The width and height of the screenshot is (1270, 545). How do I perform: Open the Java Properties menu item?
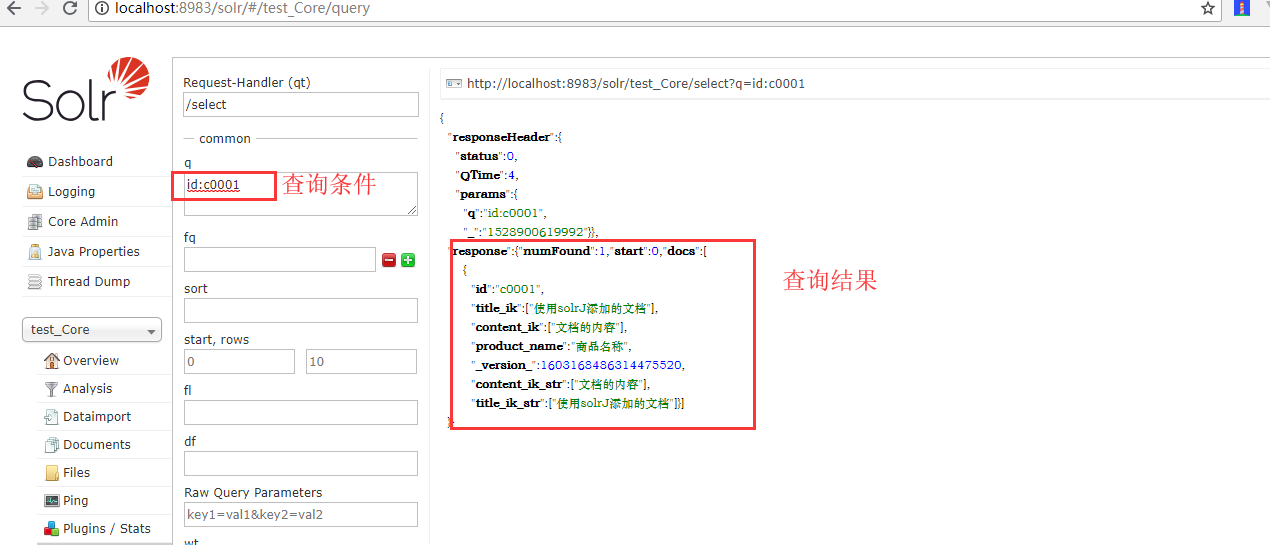tap(94, 252)
